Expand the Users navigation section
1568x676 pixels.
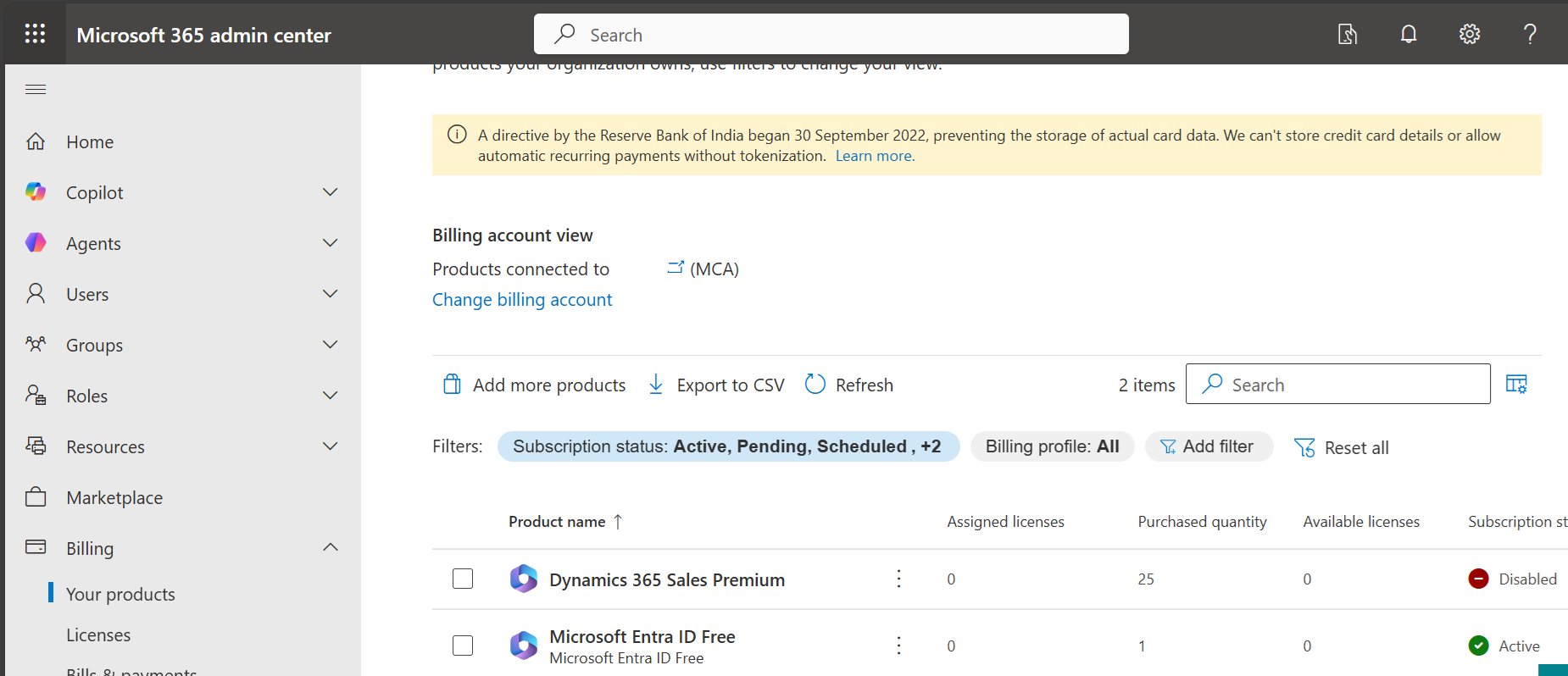point(331,294)
